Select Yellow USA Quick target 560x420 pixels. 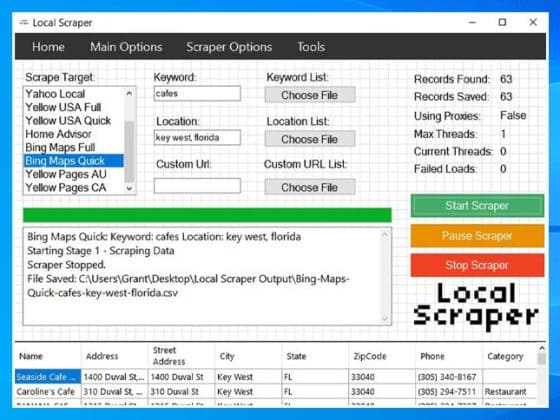pos(74,120)
